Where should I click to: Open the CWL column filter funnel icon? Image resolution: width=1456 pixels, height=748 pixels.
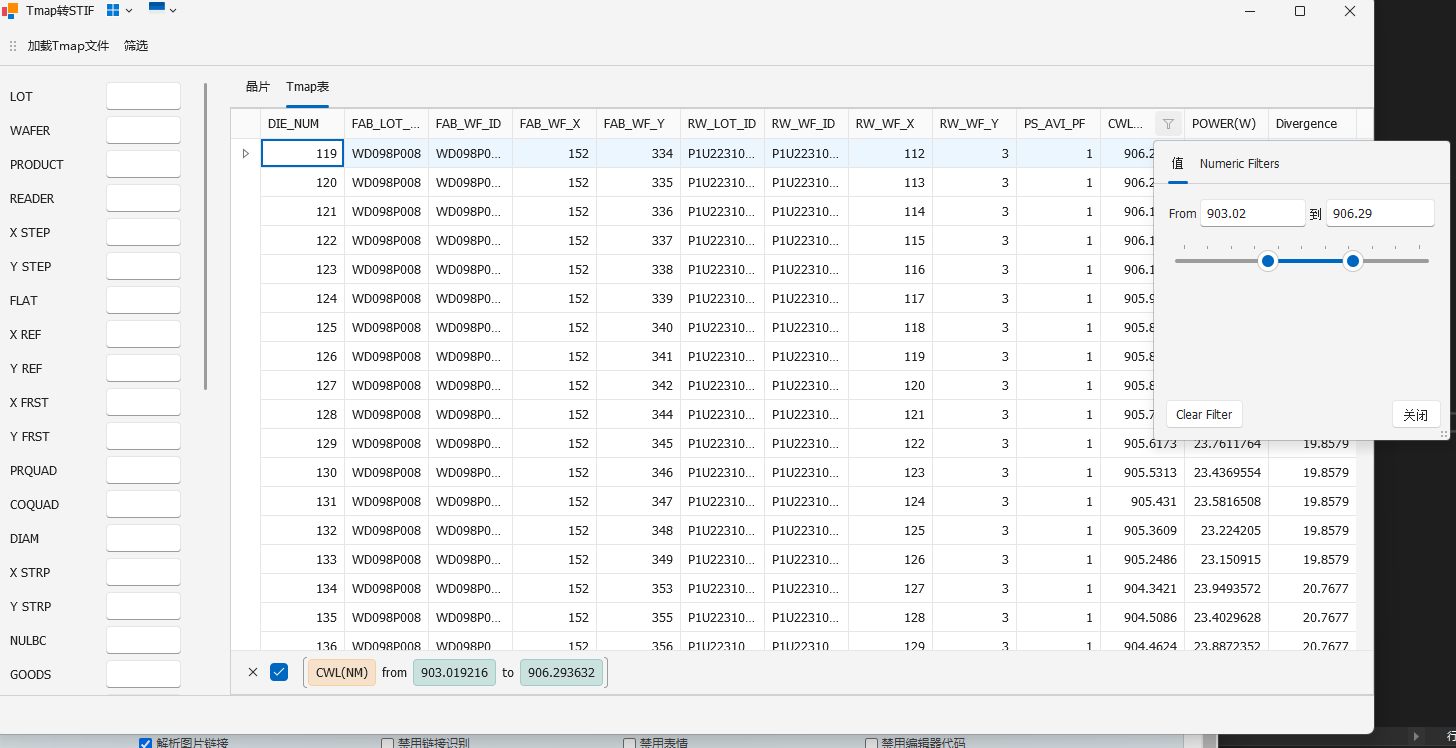tap(1168, 124)
